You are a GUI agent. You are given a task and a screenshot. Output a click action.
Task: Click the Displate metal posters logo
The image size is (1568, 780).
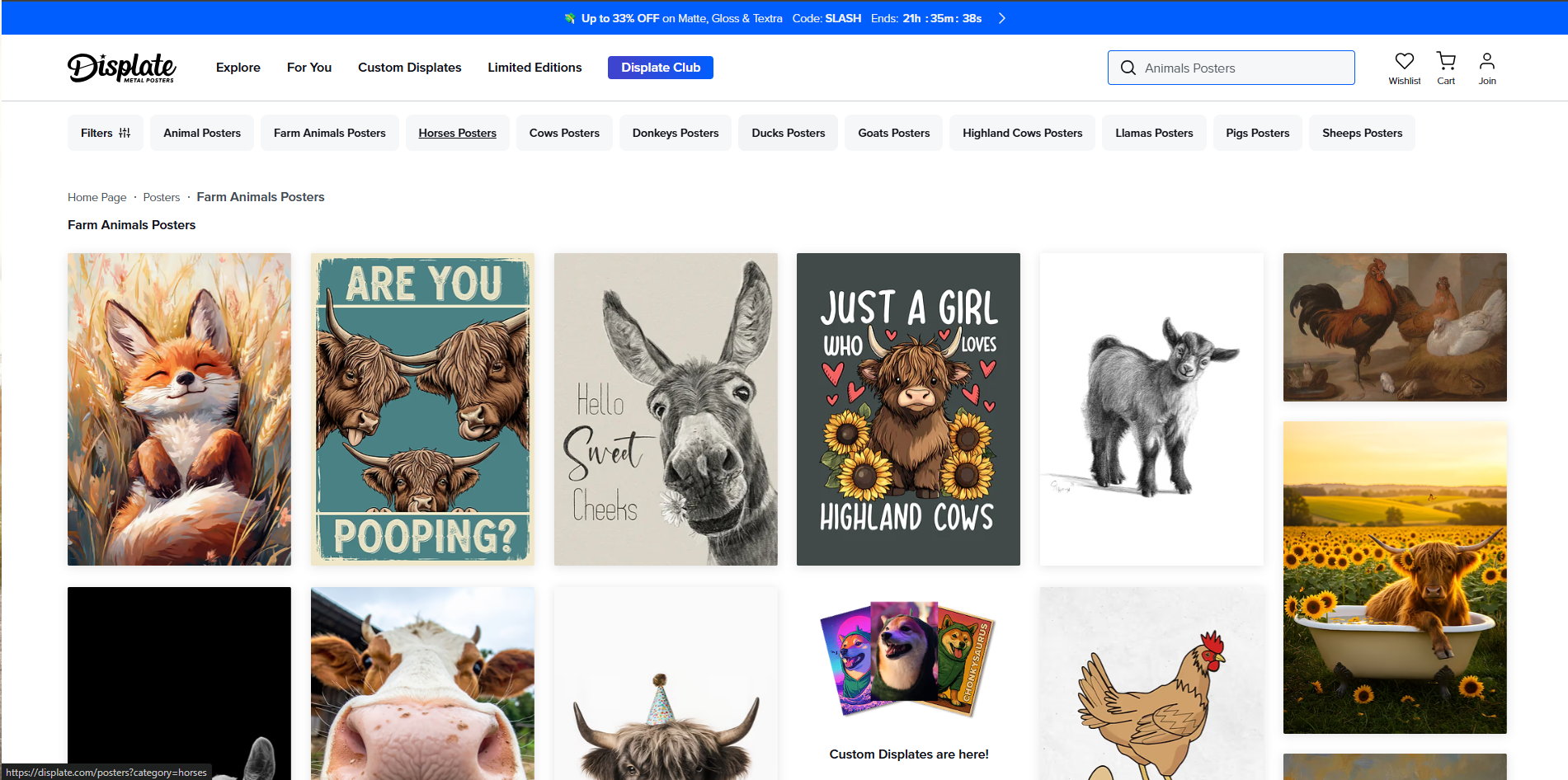tap(121, 68)
